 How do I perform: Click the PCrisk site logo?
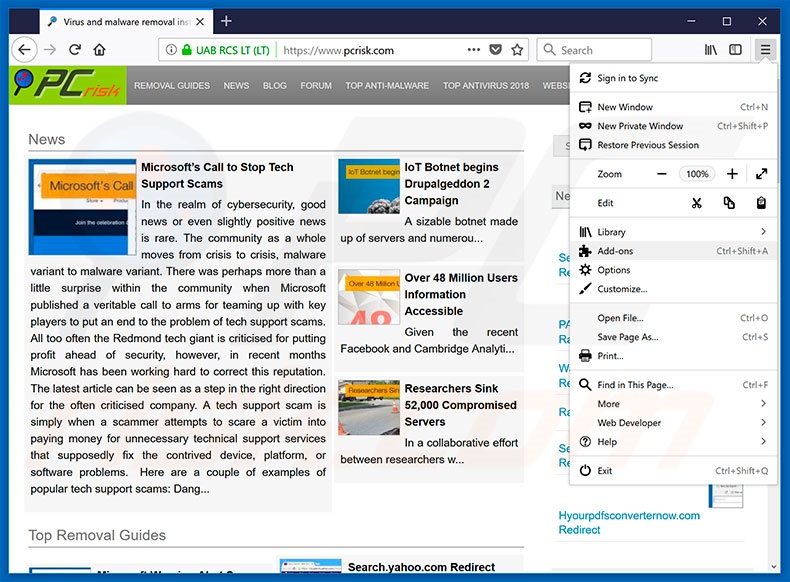click(68, 85)
